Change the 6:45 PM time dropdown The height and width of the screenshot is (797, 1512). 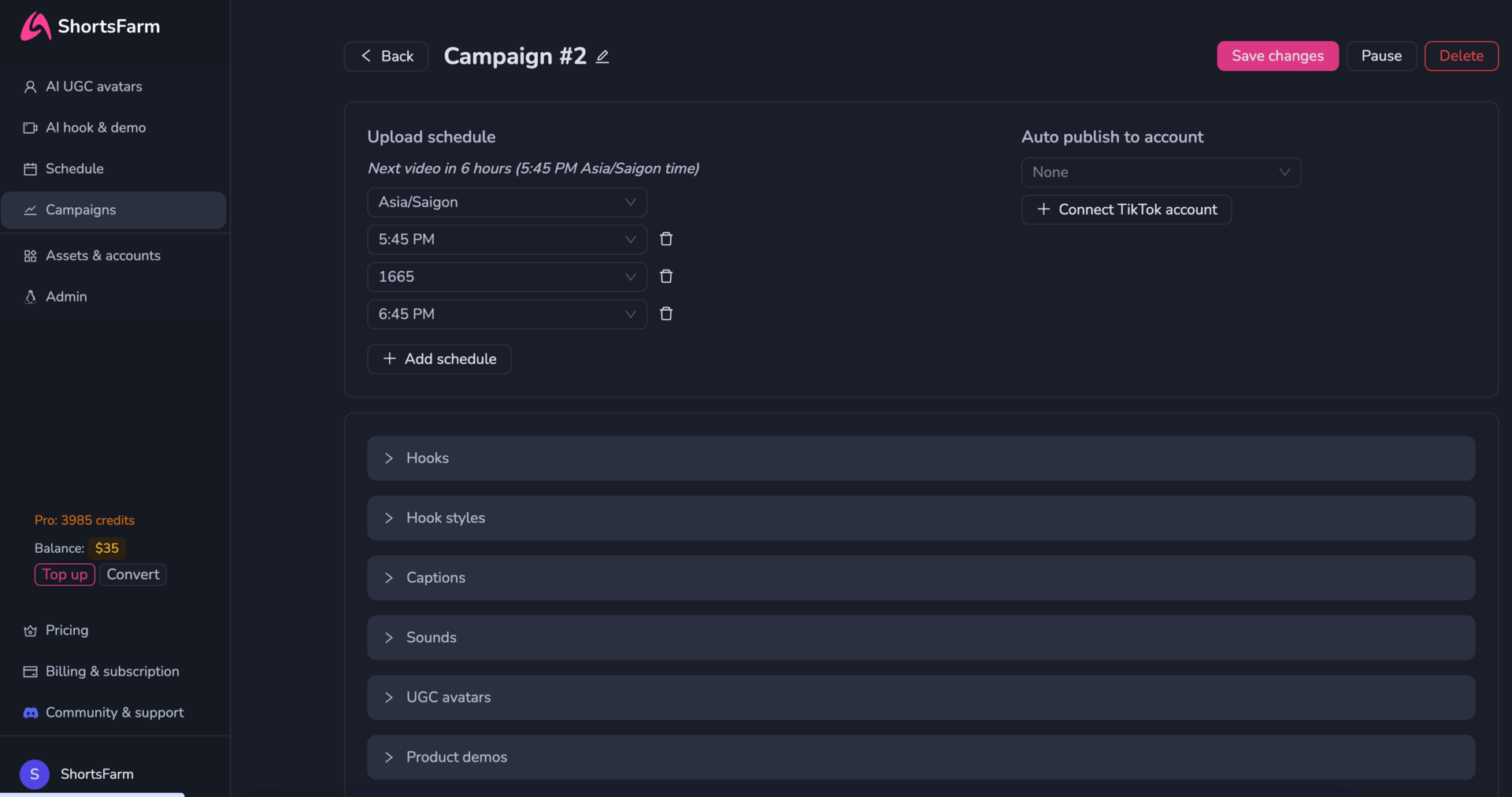pos(506,314)
